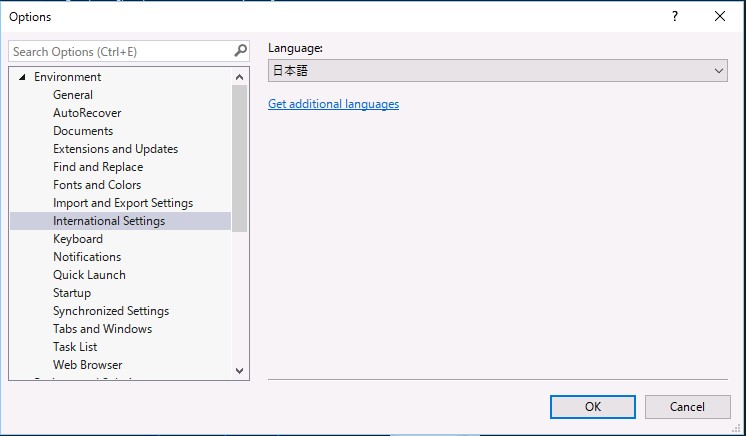Screen dimensions: 746x436
Task: Select the AutoRecover page
Action: coord(87,113)
